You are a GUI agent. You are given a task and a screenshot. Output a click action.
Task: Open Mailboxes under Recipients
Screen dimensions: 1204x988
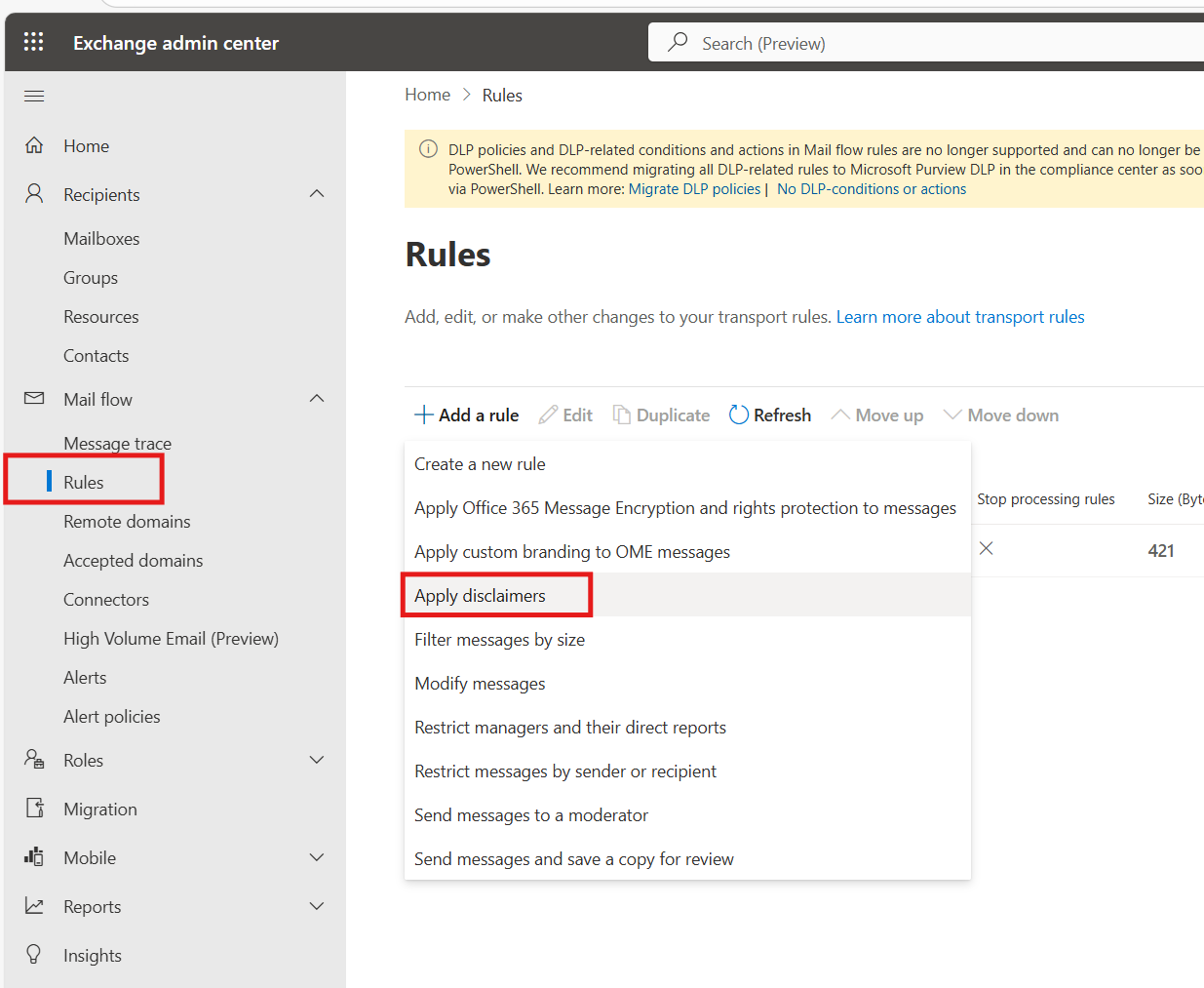coord(101,239)
